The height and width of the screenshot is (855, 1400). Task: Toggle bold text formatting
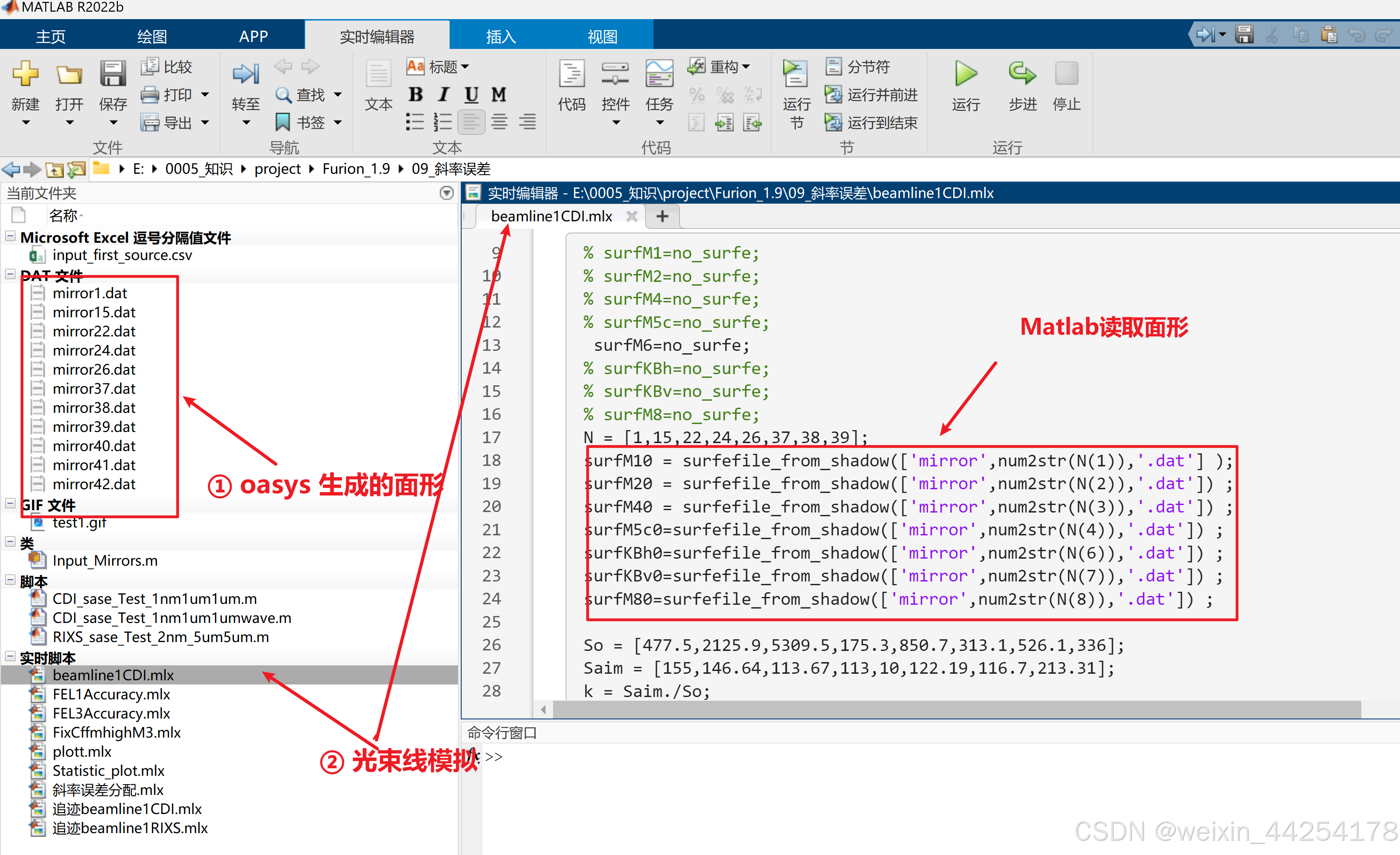[x=415, y=94]
